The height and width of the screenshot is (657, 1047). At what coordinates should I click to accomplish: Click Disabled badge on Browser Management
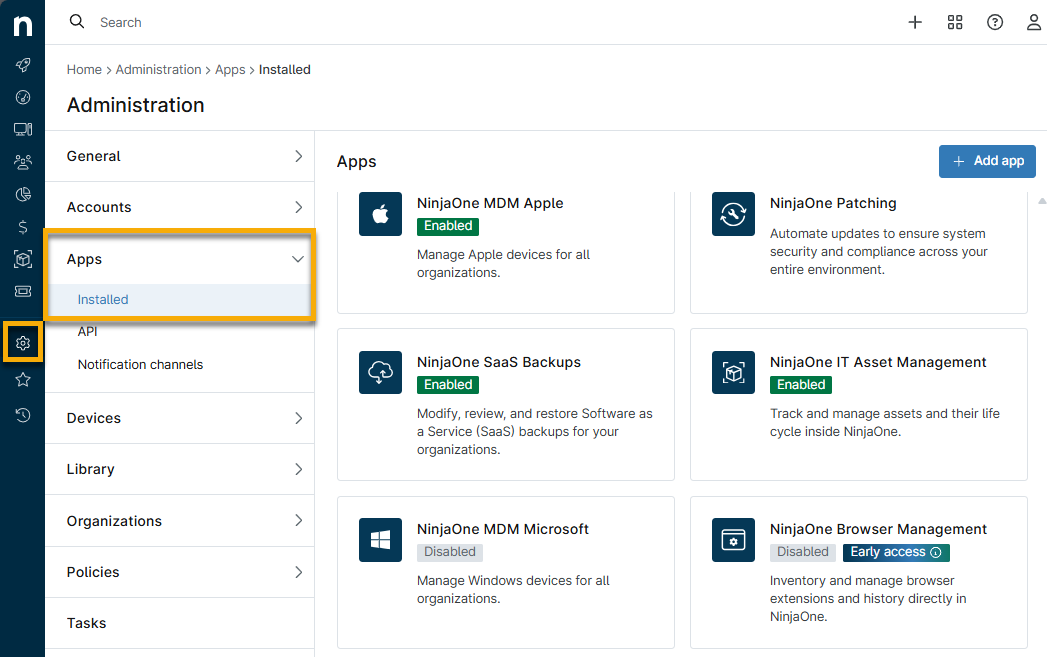pos(803,552)
